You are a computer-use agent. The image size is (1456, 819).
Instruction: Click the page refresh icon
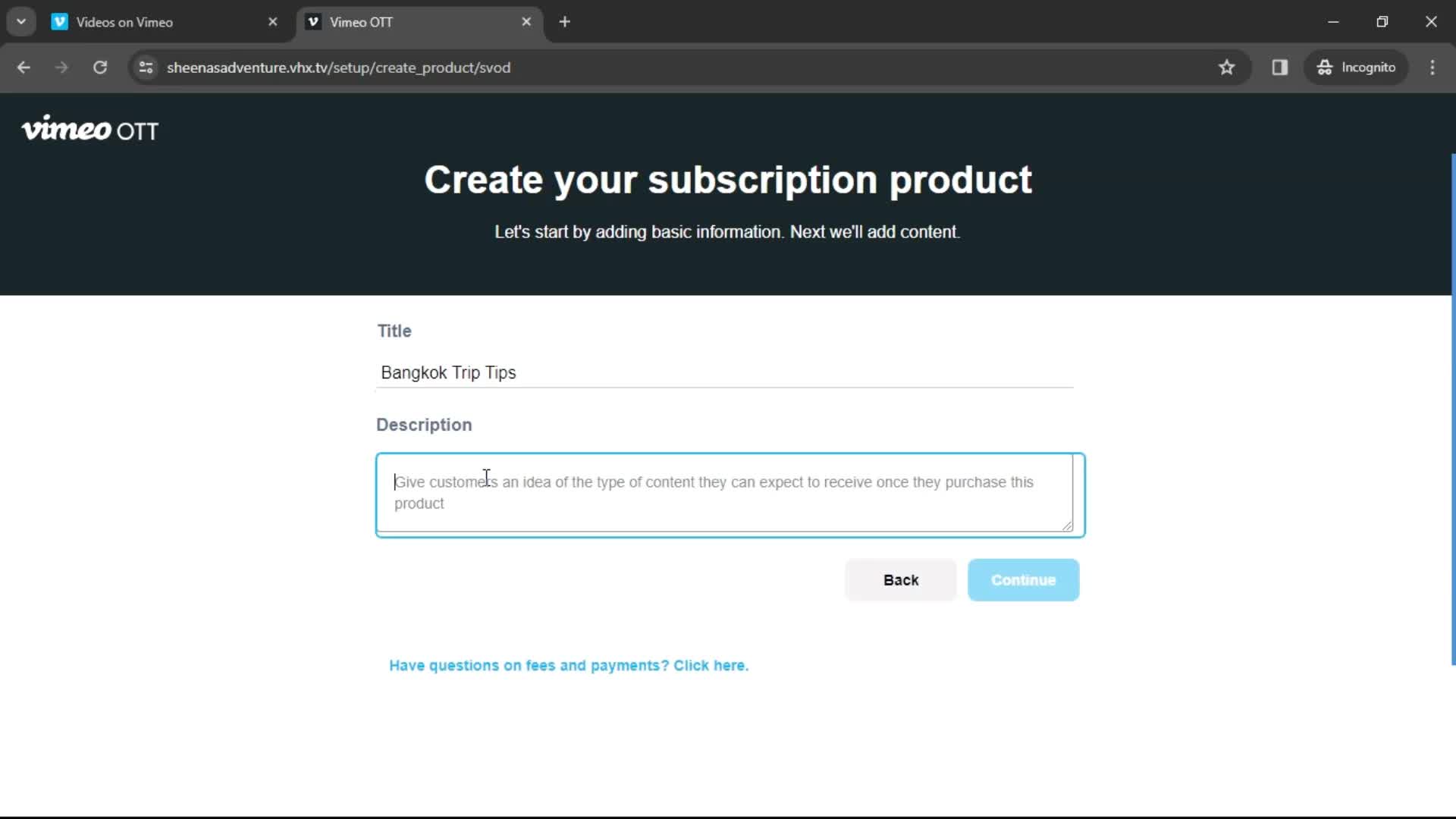100,67
